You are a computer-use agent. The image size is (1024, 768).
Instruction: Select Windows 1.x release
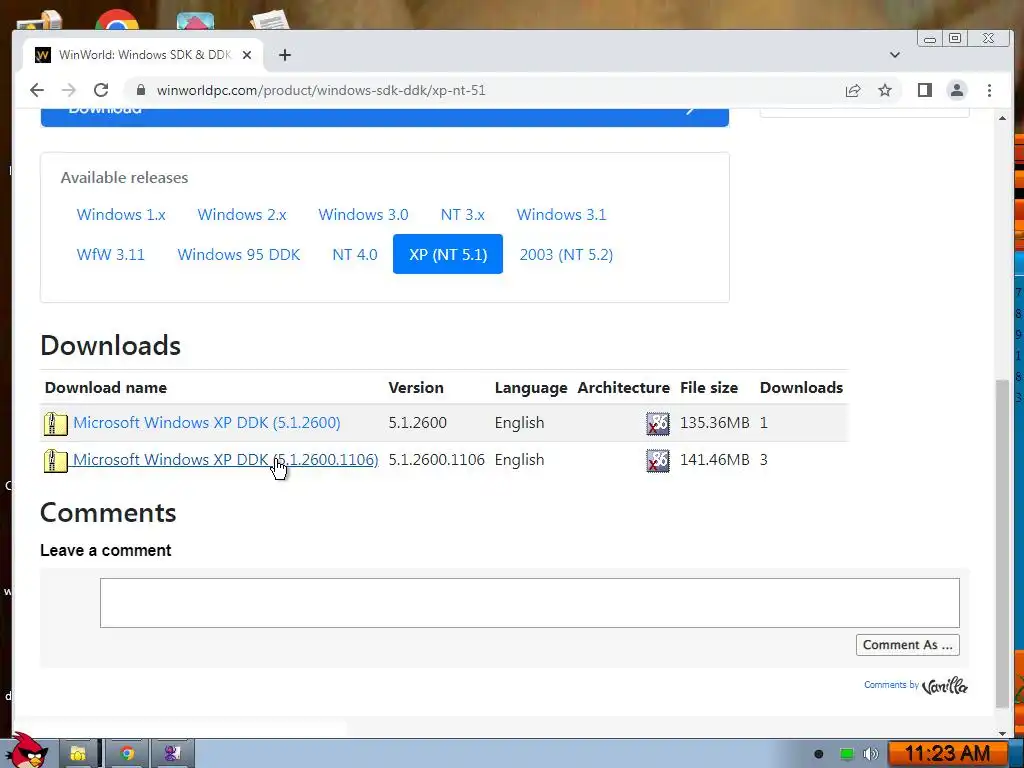121,215
